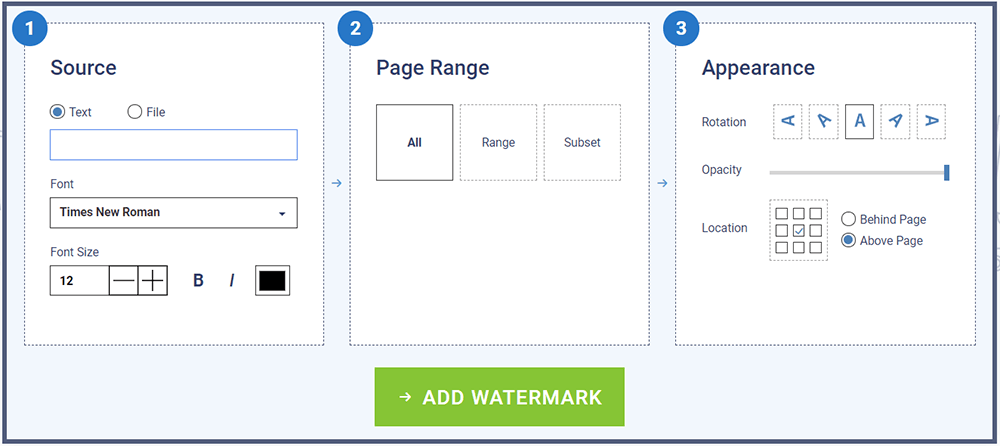Screen dimensions: 1000x446
Task: Switch to Range page option
Action: point(498,143)
